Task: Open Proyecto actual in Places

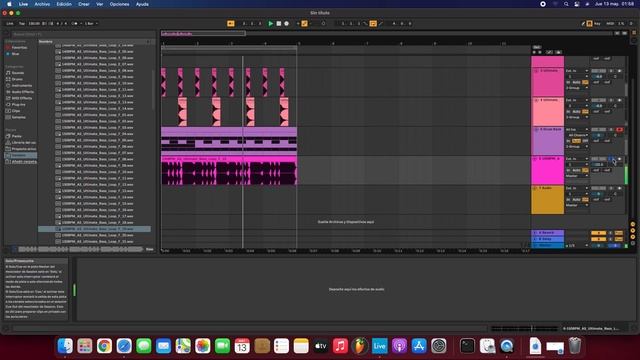Action: (x=21, y=149)
